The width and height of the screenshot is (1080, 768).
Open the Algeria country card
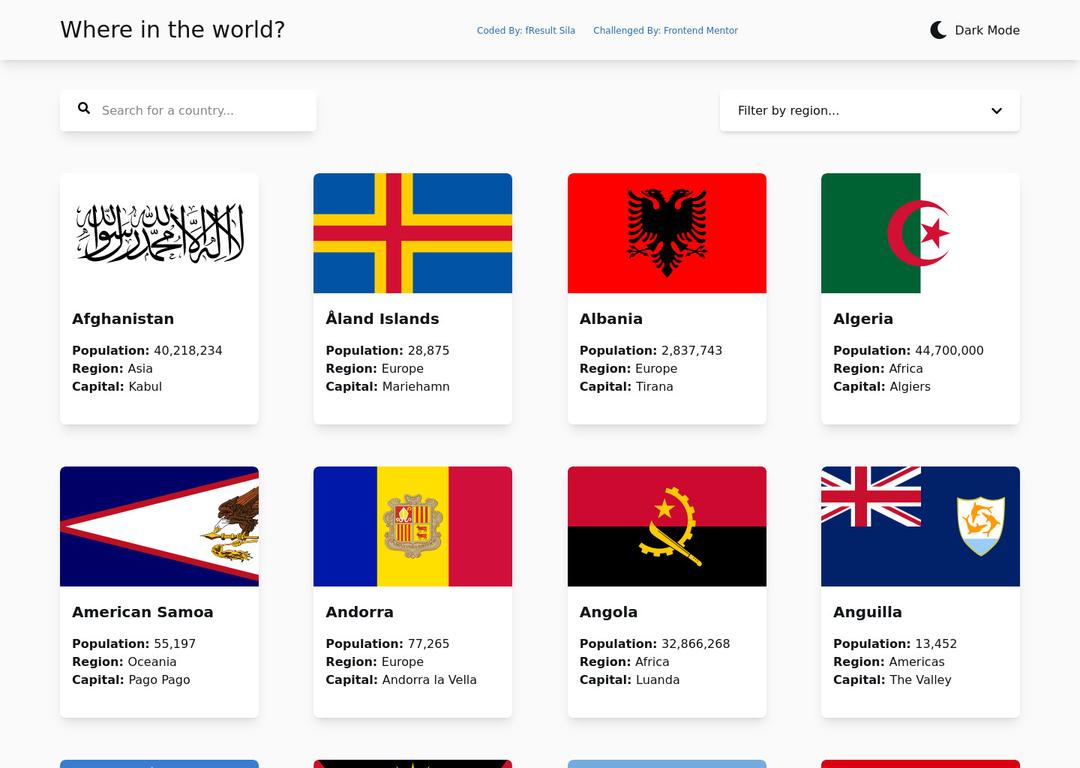920,298
